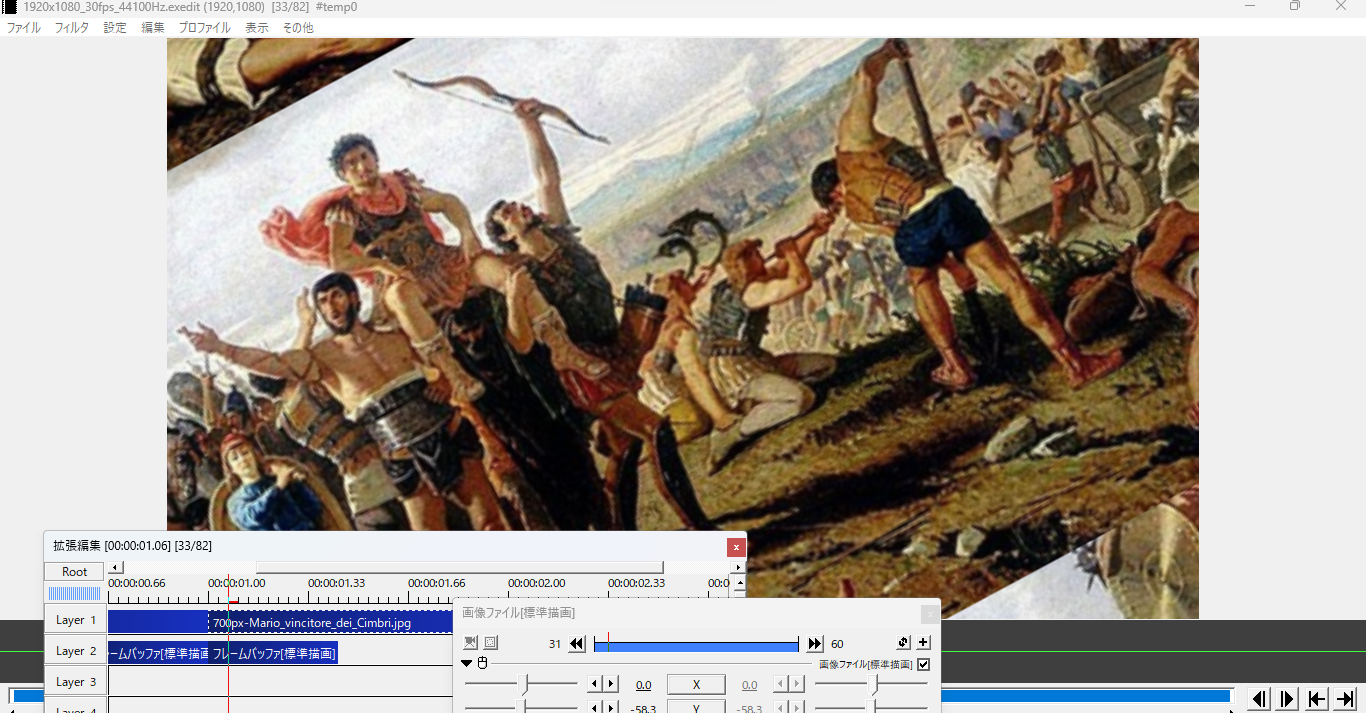Image resolution: width=1366 pixels, height=713 pixels.
Task: Click the timeline horizontal scrollbar thumb
Action: (x=459, y=568)
